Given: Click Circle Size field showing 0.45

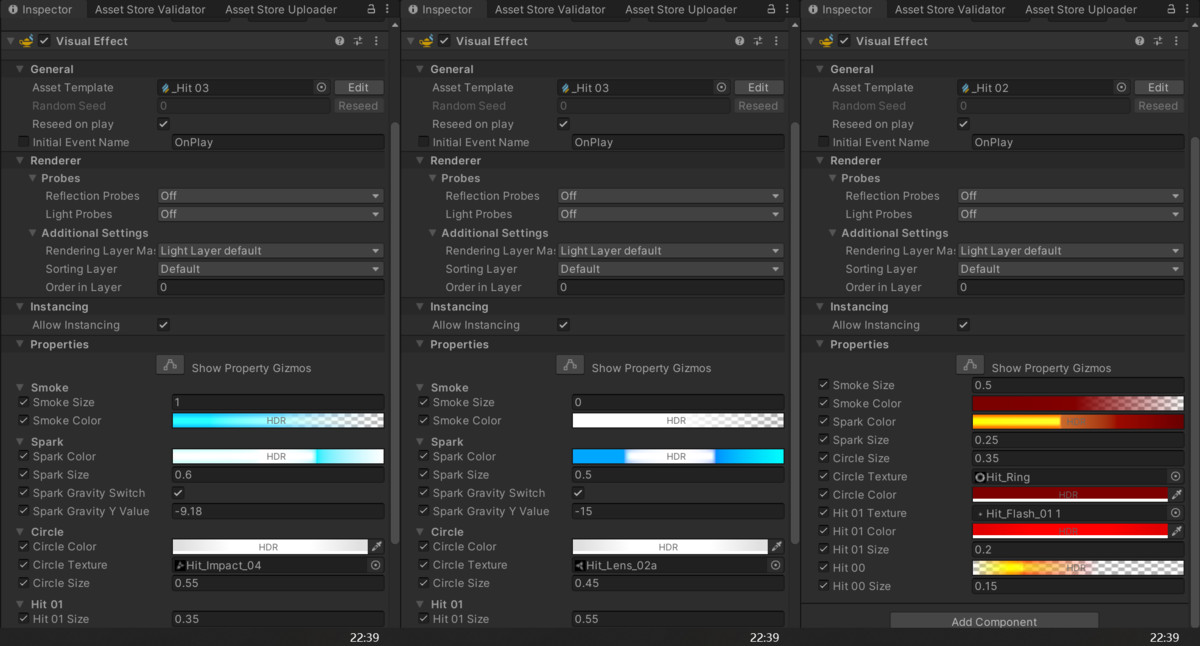Looking at the screenshot, I should [x=678, y=583].
